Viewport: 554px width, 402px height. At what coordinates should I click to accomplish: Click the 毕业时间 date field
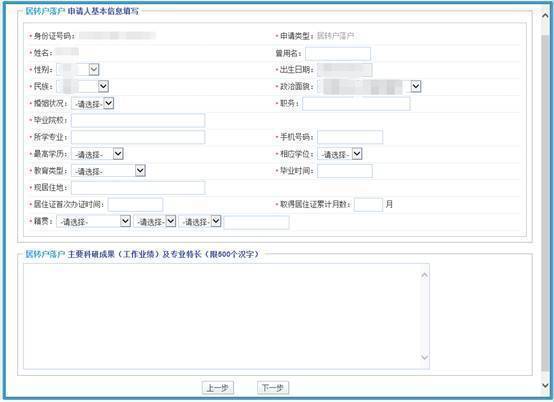[345, 171]
